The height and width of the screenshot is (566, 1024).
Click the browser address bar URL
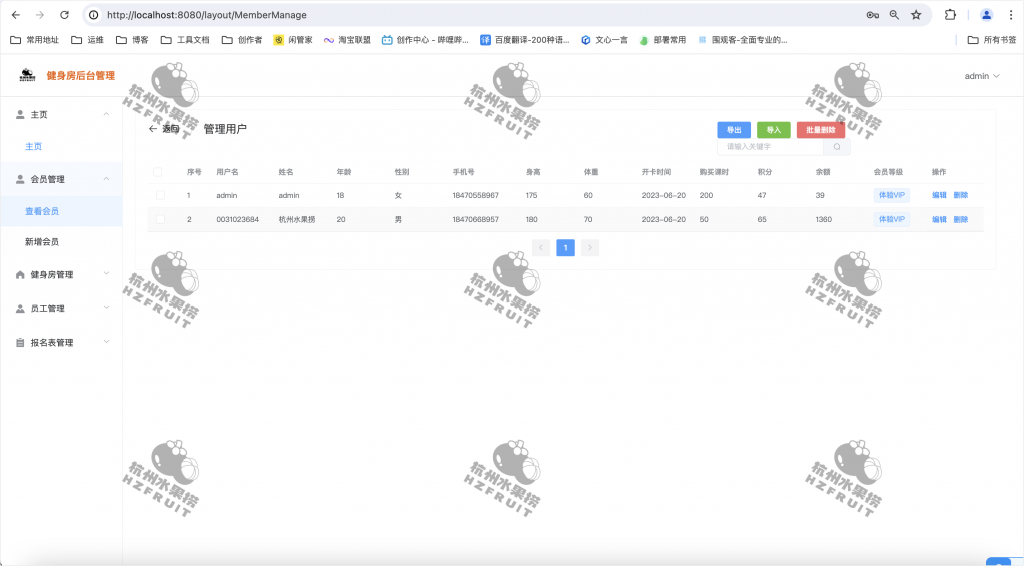point(206,14)
